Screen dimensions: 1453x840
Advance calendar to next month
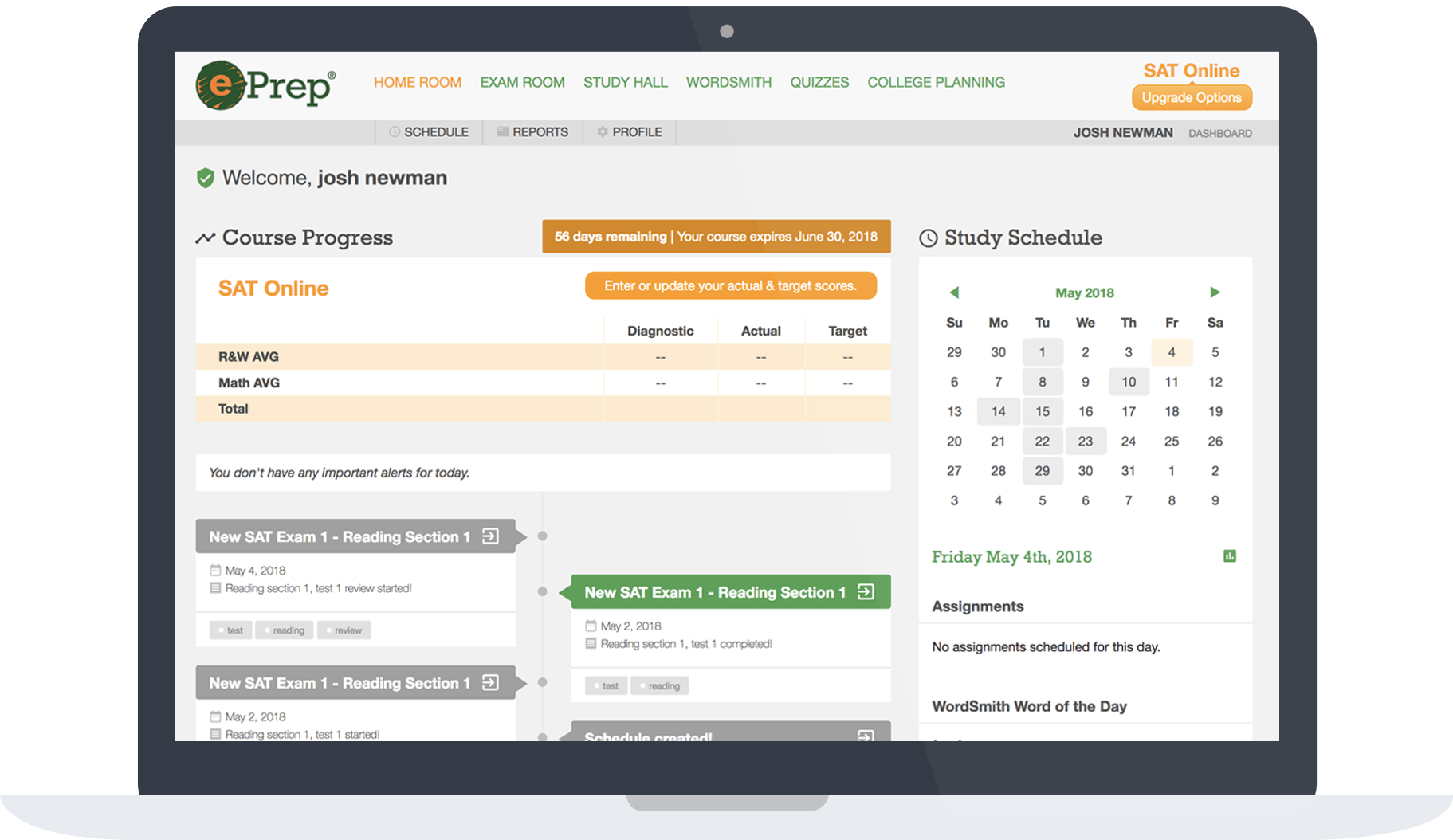point(1215,292)
